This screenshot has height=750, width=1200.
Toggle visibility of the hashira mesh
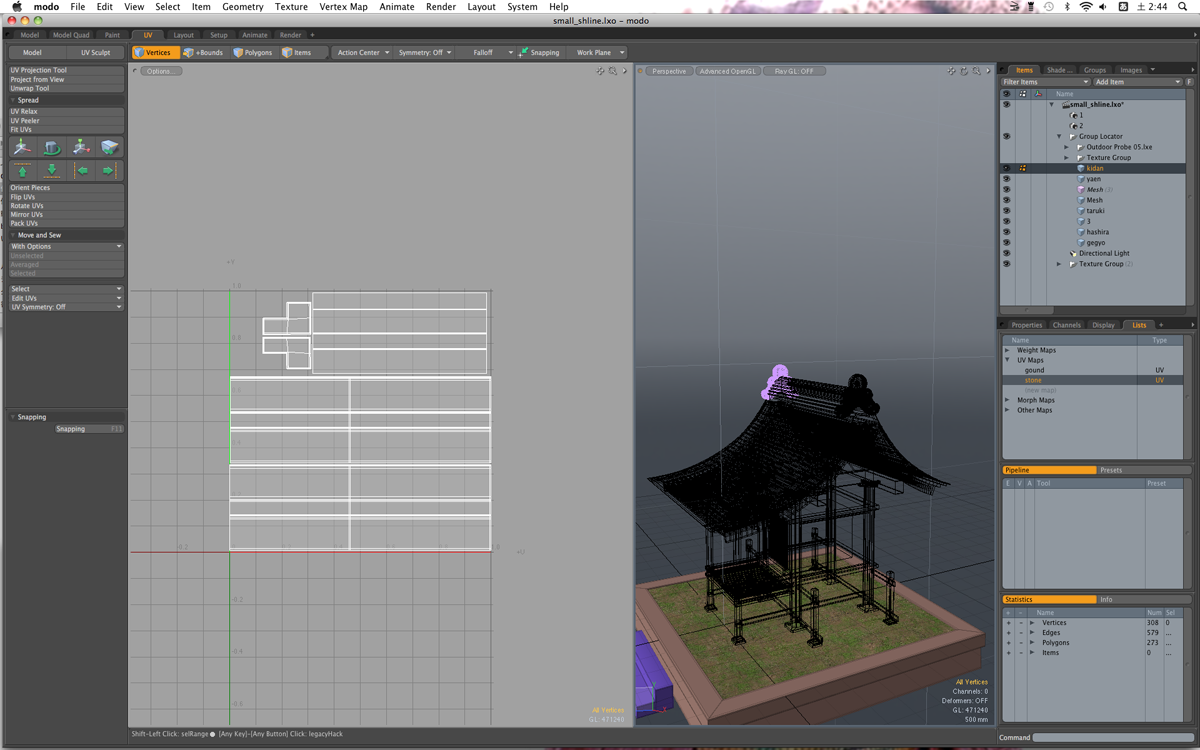1007,232
